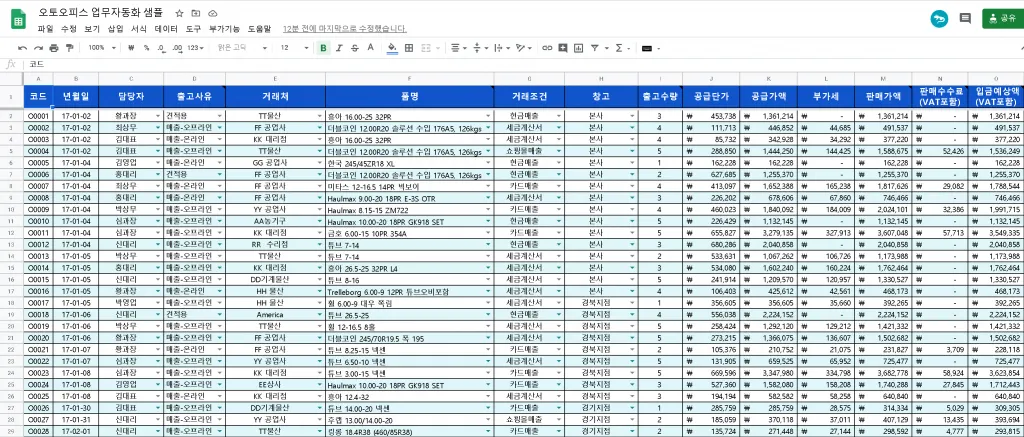Viewport: 1024px width, 437px height.
Task: Undo the last action
Action: pyautogui.click(x=22, y=48)
